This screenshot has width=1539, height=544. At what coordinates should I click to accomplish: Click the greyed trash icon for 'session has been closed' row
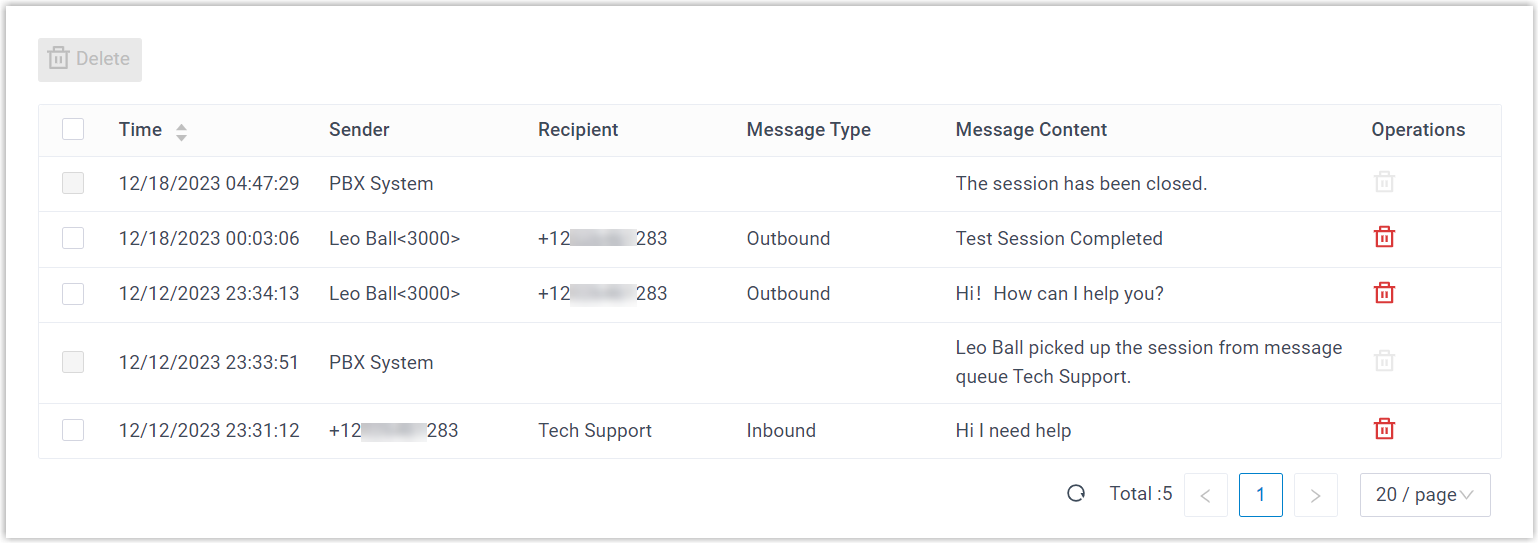tap(1384, 183)
